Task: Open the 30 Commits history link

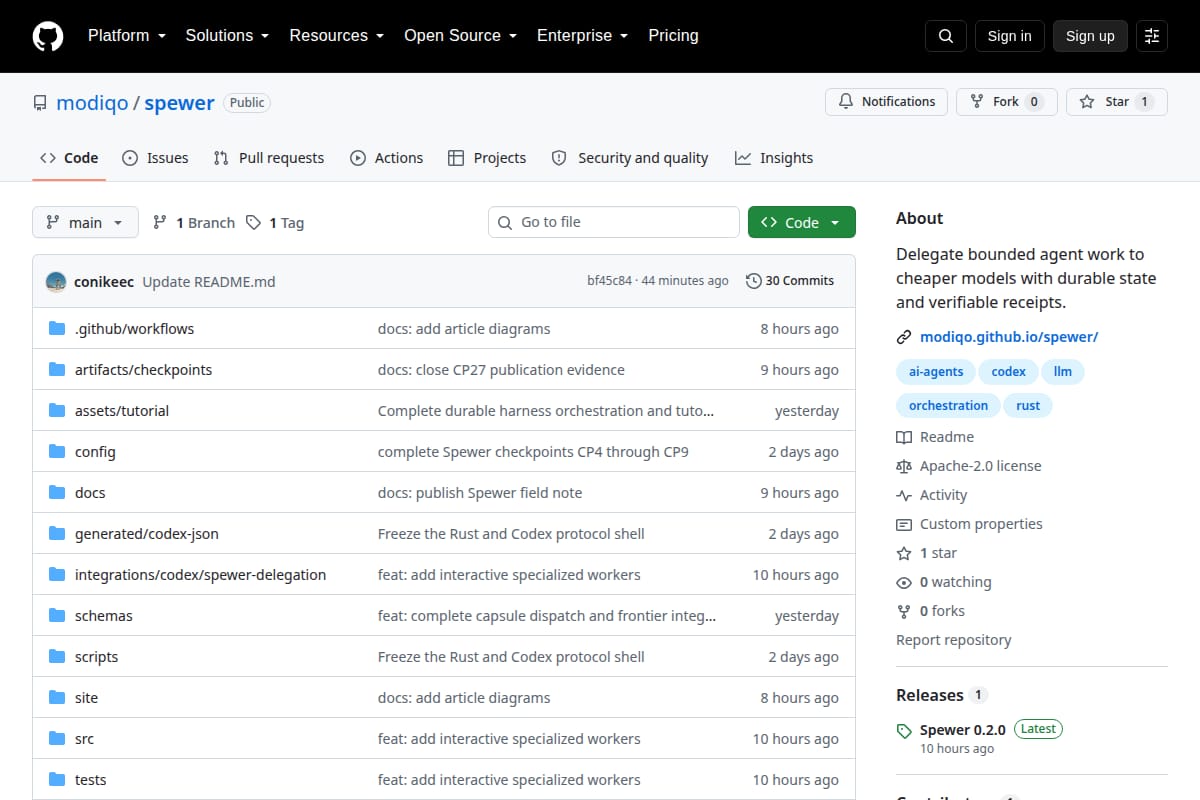Action: (790, 281)
